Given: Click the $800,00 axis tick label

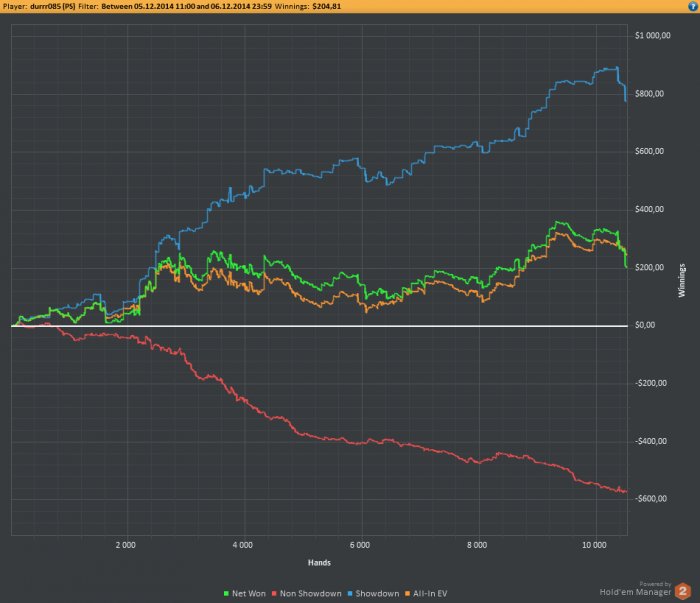Looking at the screenshot, I should point(650,94).
